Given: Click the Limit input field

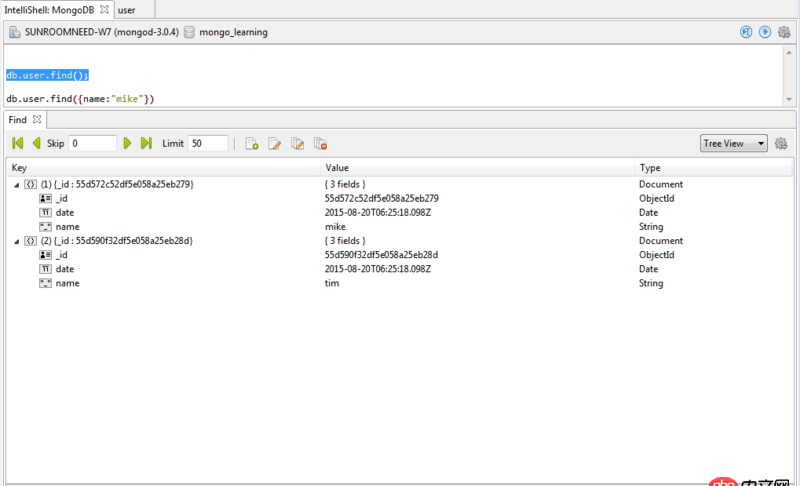Looking at the screenshot, I should tap(208, 143).
